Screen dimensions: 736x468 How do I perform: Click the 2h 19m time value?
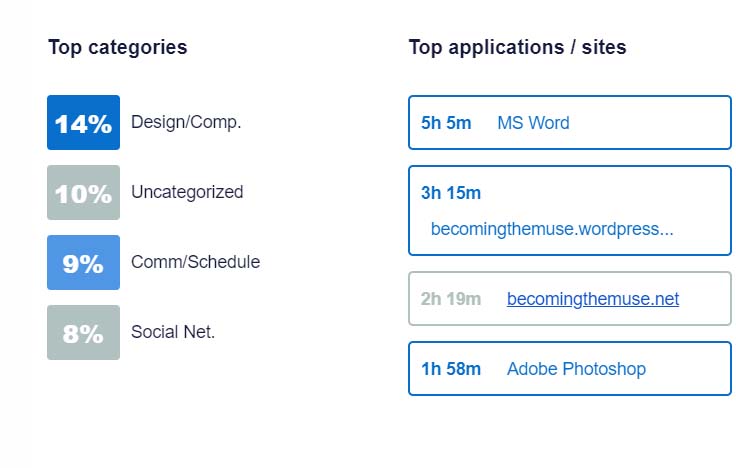click(451, 299)
